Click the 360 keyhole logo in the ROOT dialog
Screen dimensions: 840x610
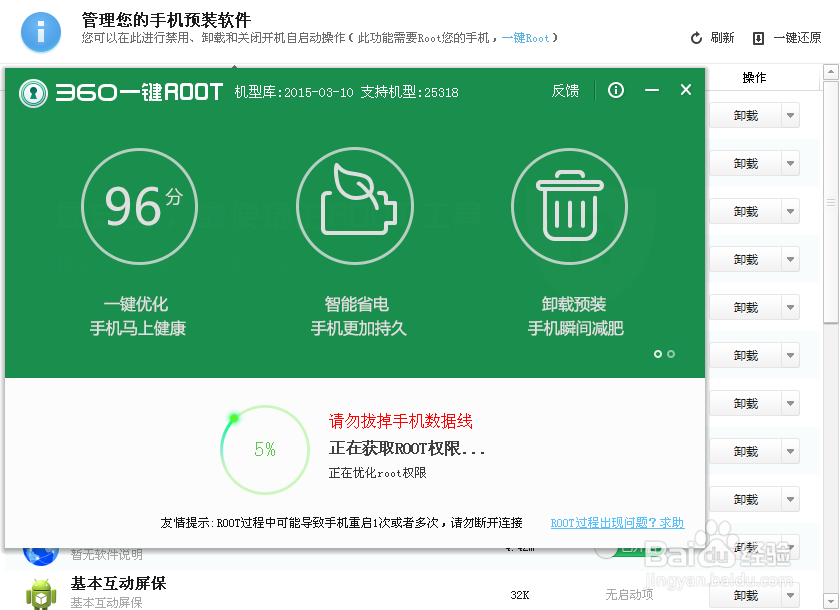coord(33,93)
